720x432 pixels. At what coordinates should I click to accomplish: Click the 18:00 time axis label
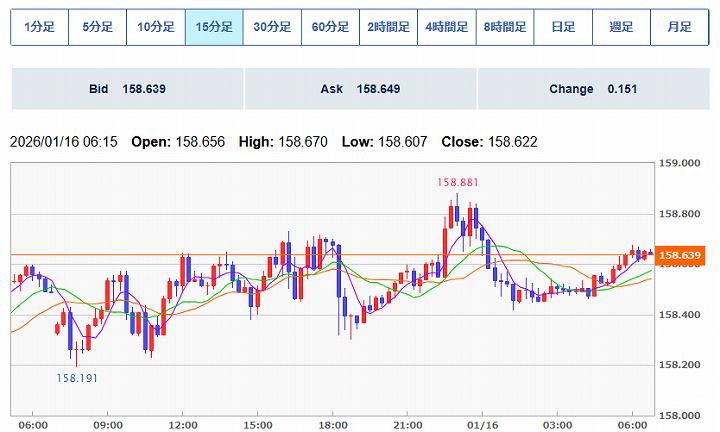click(333, 423)
